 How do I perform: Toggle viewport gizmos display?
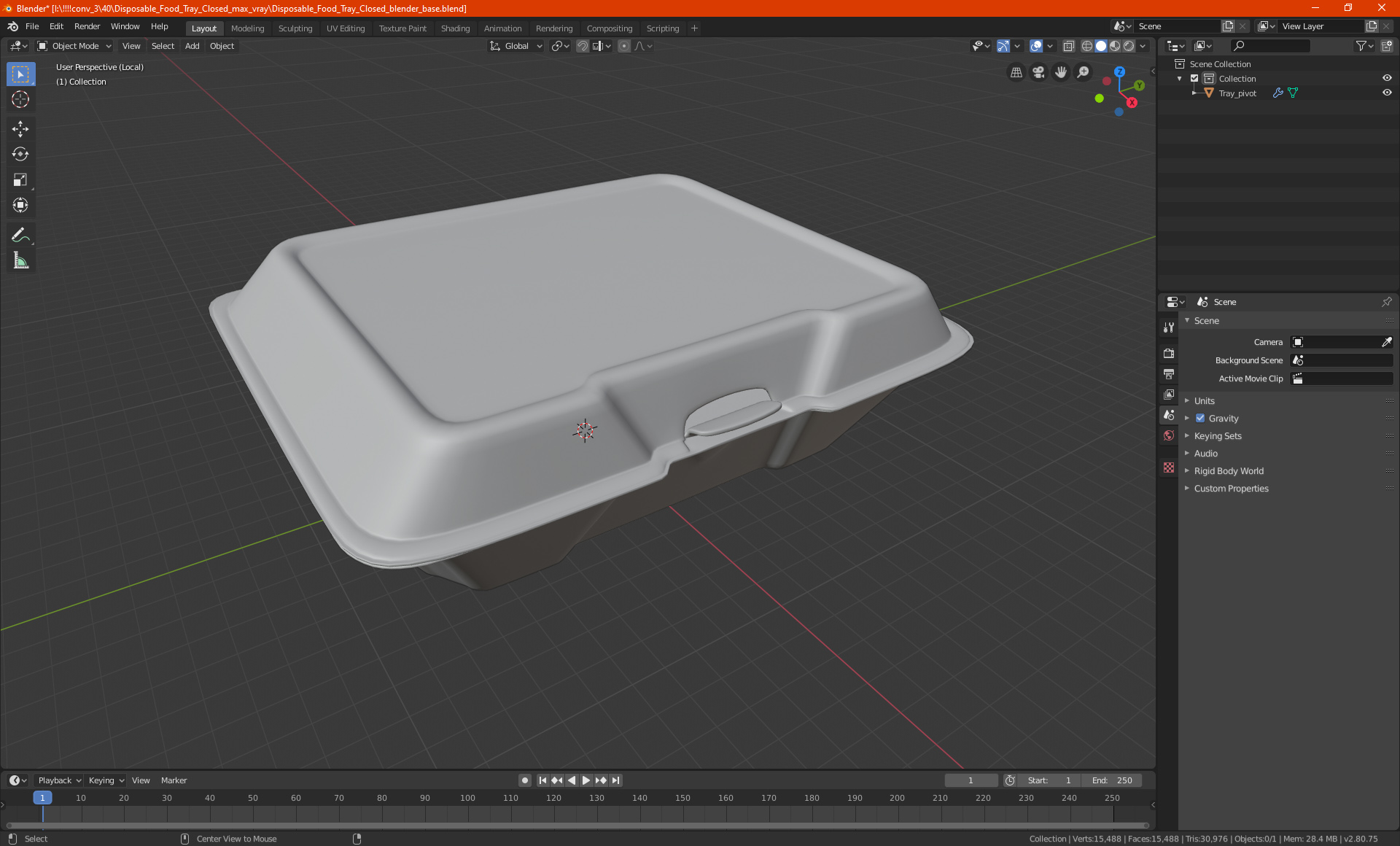1003,46
